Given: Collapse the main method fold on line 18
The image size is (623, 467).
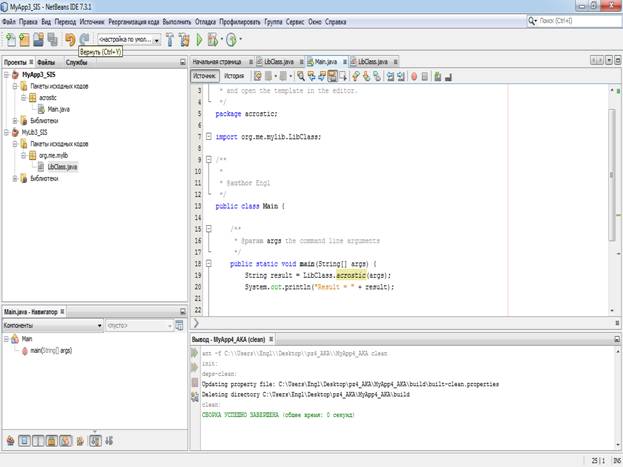Looking at the screenshot, I should (209, 264).
